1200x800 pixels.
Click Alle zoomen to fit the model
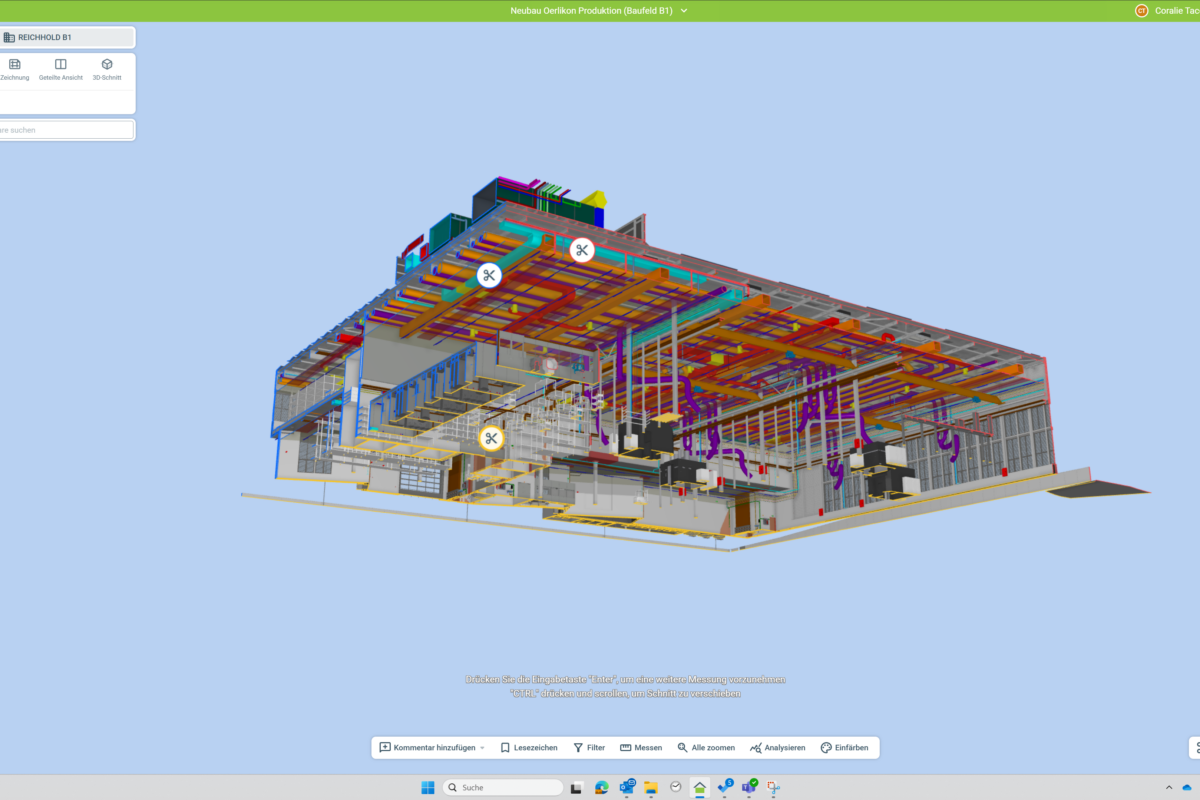(x=706, y=748)
